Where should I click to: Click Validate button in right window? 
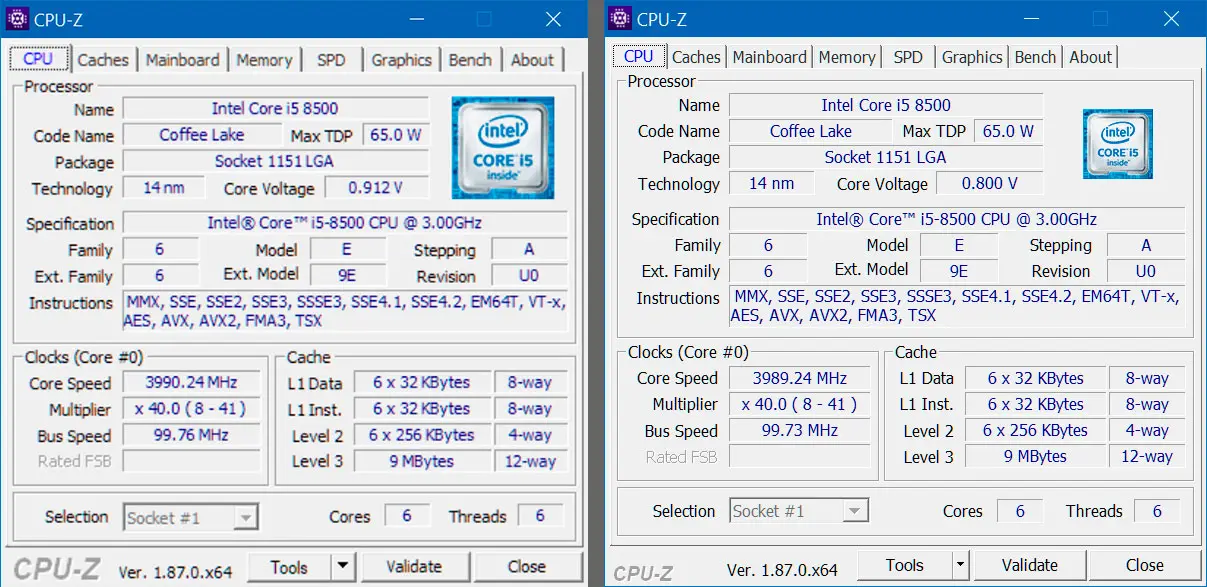1029,565
